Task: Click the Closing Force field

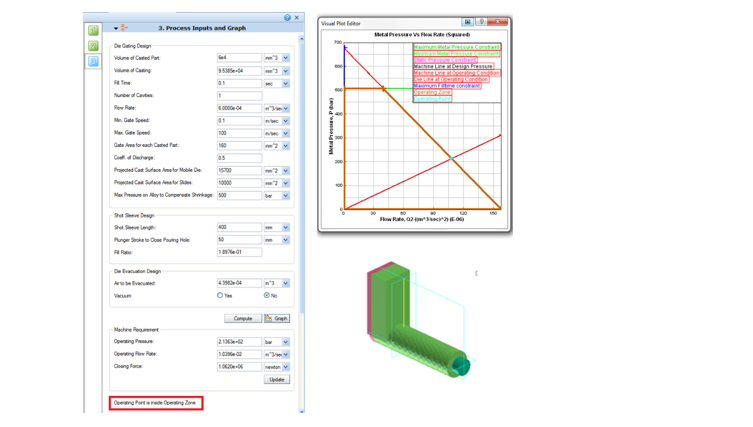Action: tap(239, 367)
